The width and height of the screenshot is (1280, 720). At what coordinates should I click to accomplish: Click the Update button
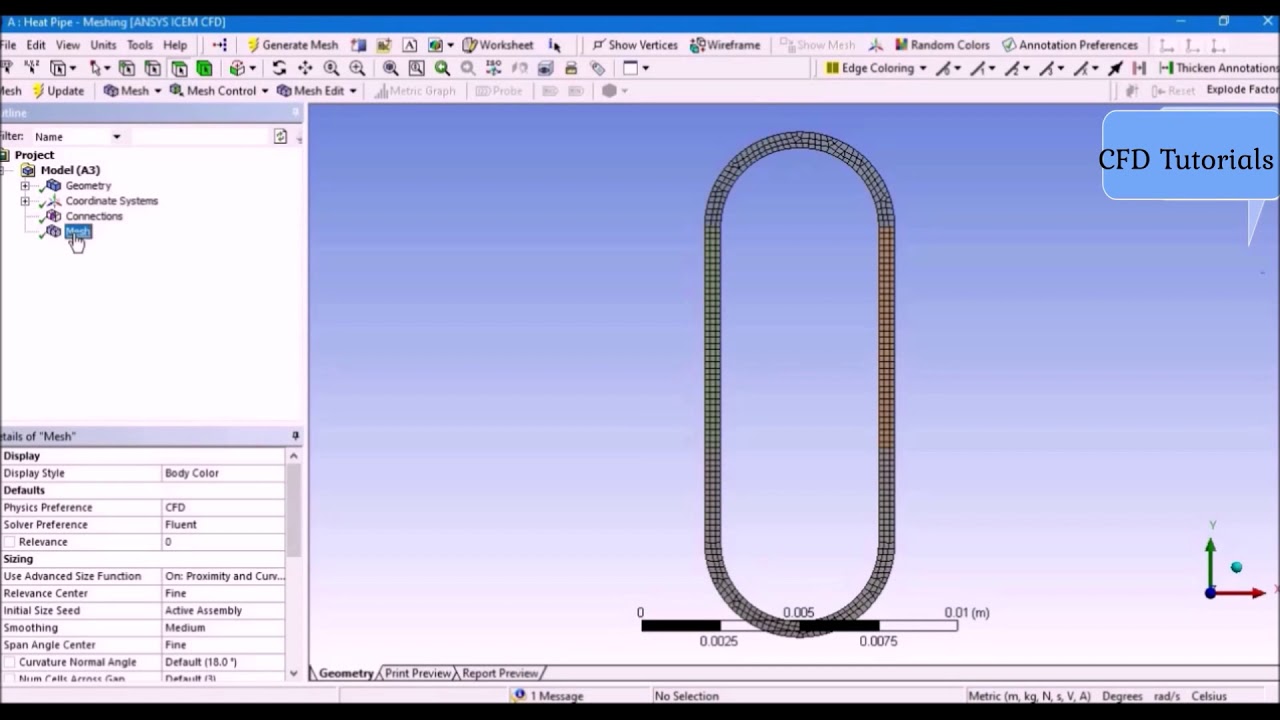point(58,90)
